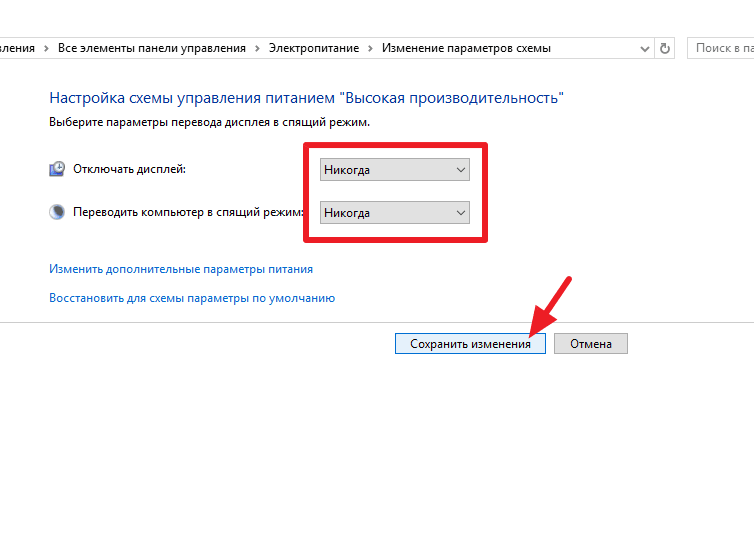
Task: Click the search field 'Поиск в па'
Action: point(721,48)
